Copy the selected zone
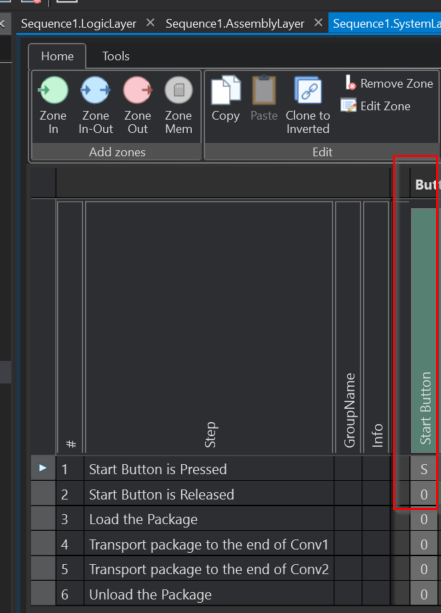 [x=226, y=99]
